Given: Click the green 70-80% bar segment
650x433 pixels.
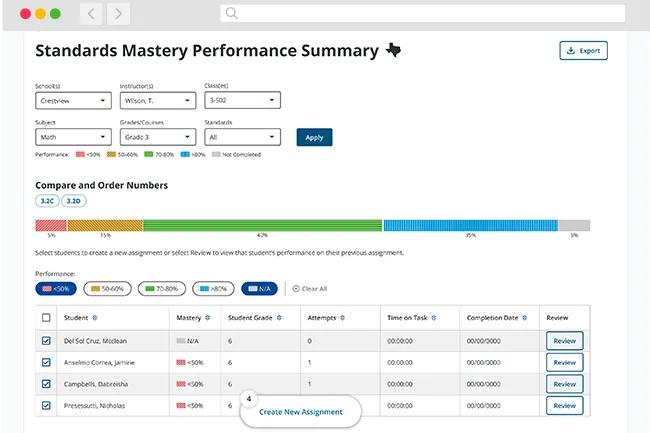Looking at the screenshot, I should [262, 225].
